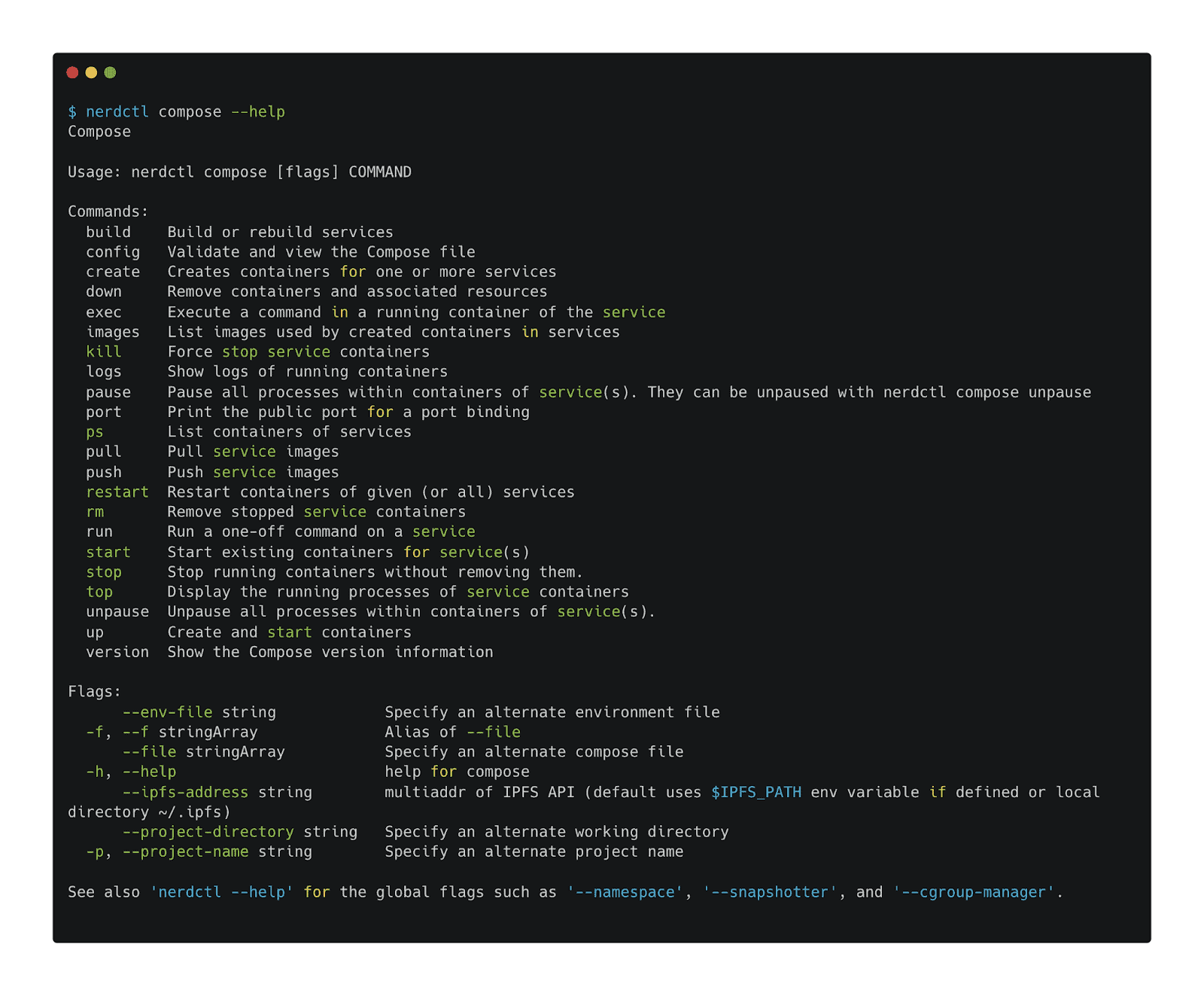
Task: Select the 'create' command name
Action: tap(113, 272)
